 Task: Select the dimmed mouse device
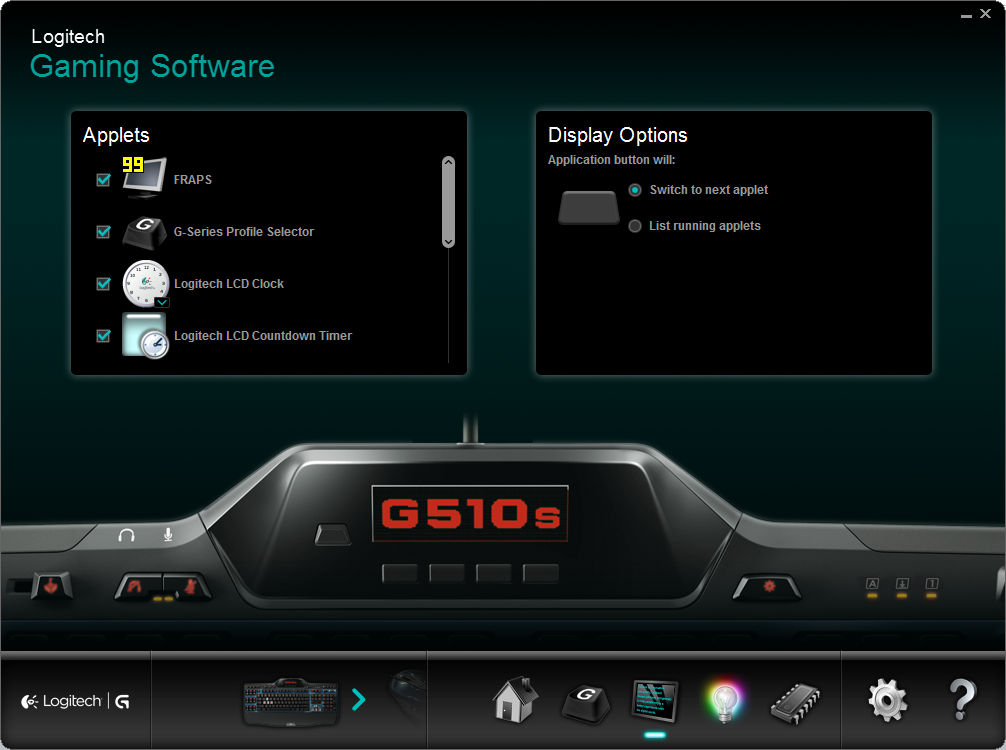coord(407,696)
